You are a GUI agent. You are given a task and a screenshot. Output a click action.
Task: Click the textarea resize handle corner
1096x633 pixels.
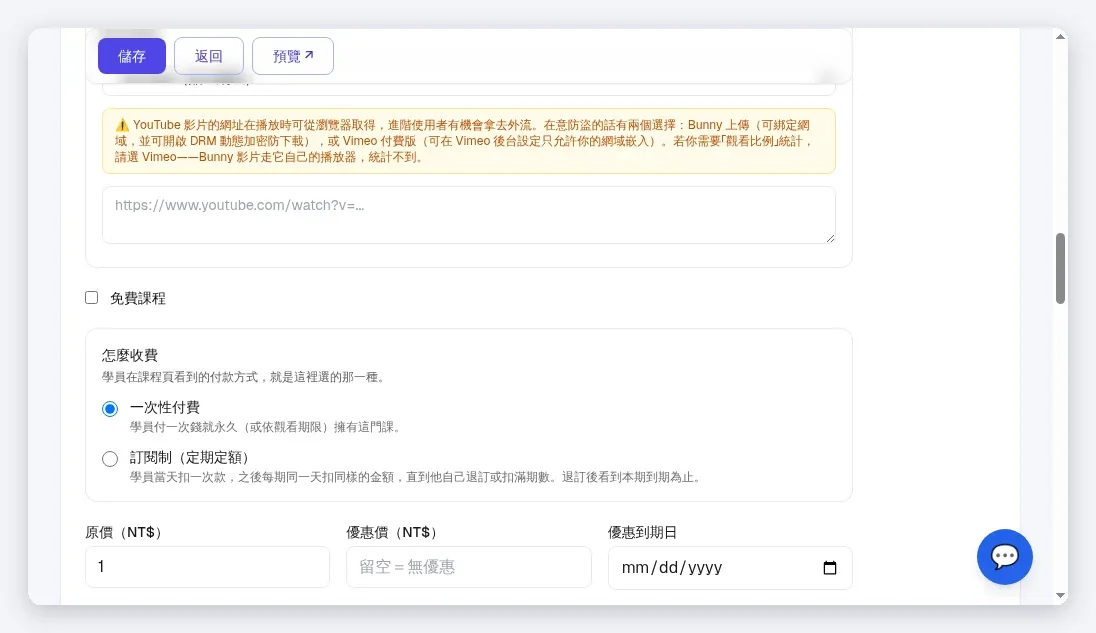tap(830, 238)
